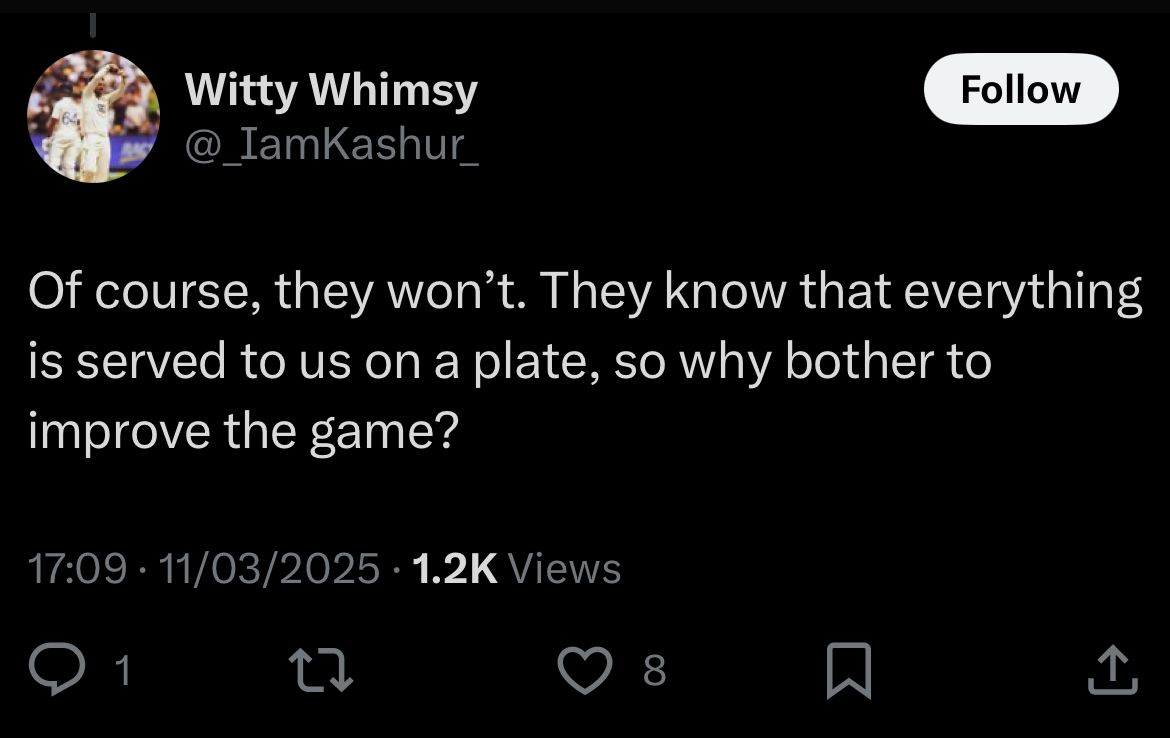Repost this tweet using the retweet icon
The image size is (1170, 738).
click(320, 669)
